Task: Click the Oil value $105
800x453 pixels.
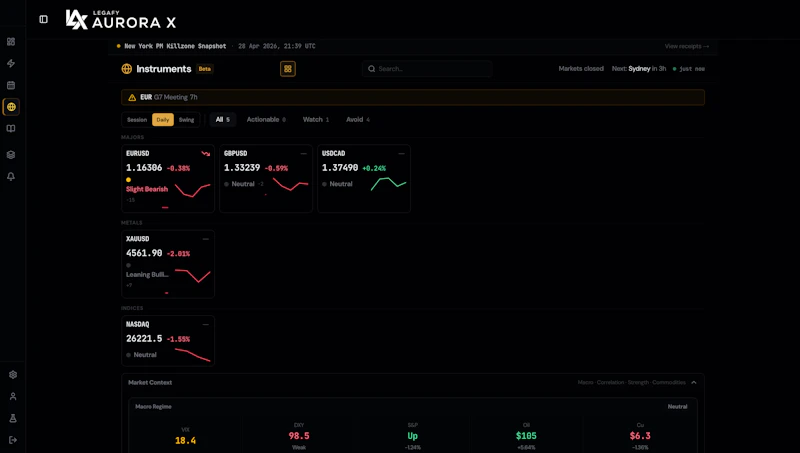Action: click(x=526, y=436)
